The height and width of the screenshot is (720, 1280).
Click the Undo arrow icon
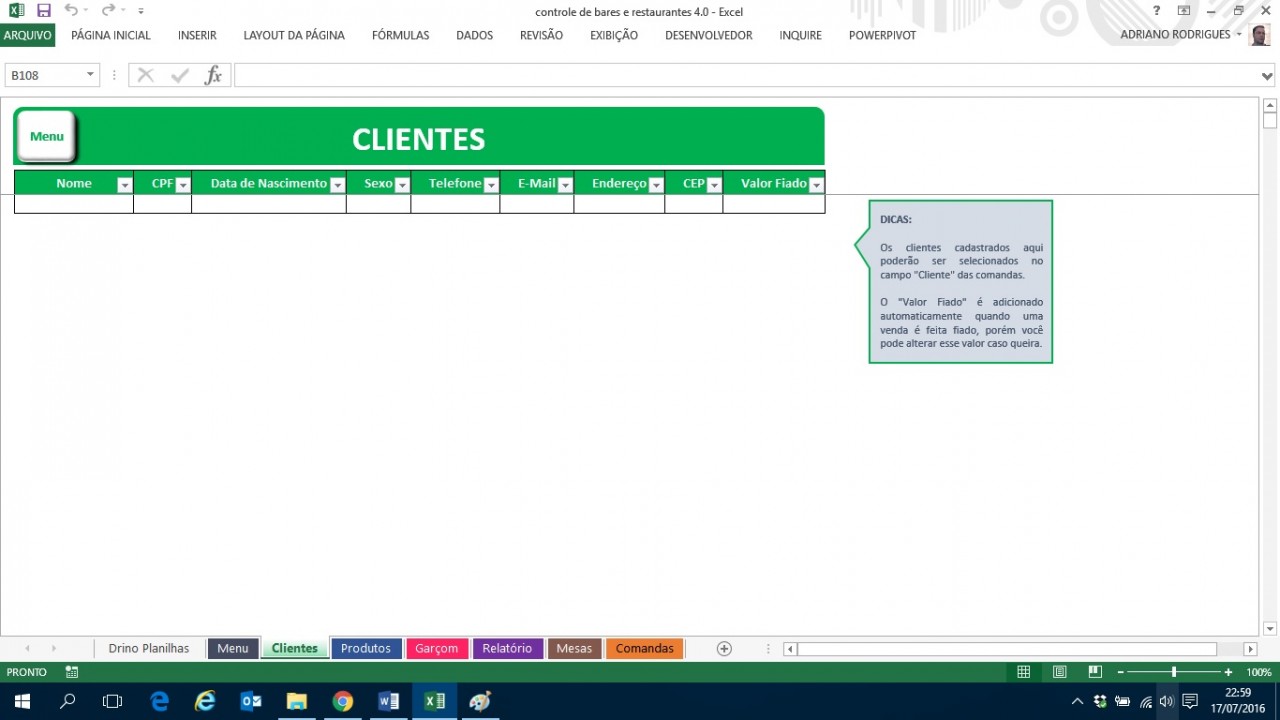71,11
